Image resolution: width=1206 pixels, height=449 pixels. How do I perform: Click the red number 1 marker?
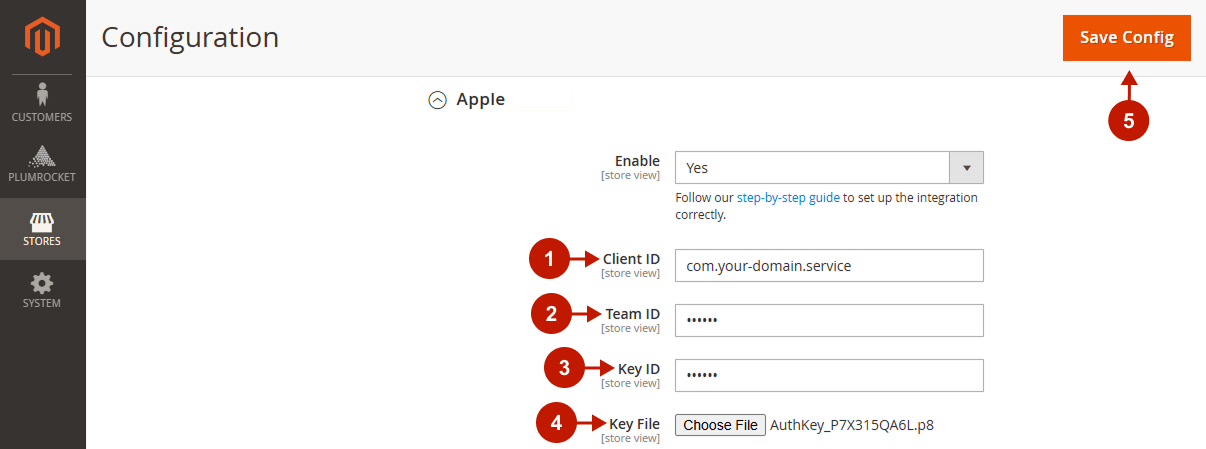tap(549, 261)
